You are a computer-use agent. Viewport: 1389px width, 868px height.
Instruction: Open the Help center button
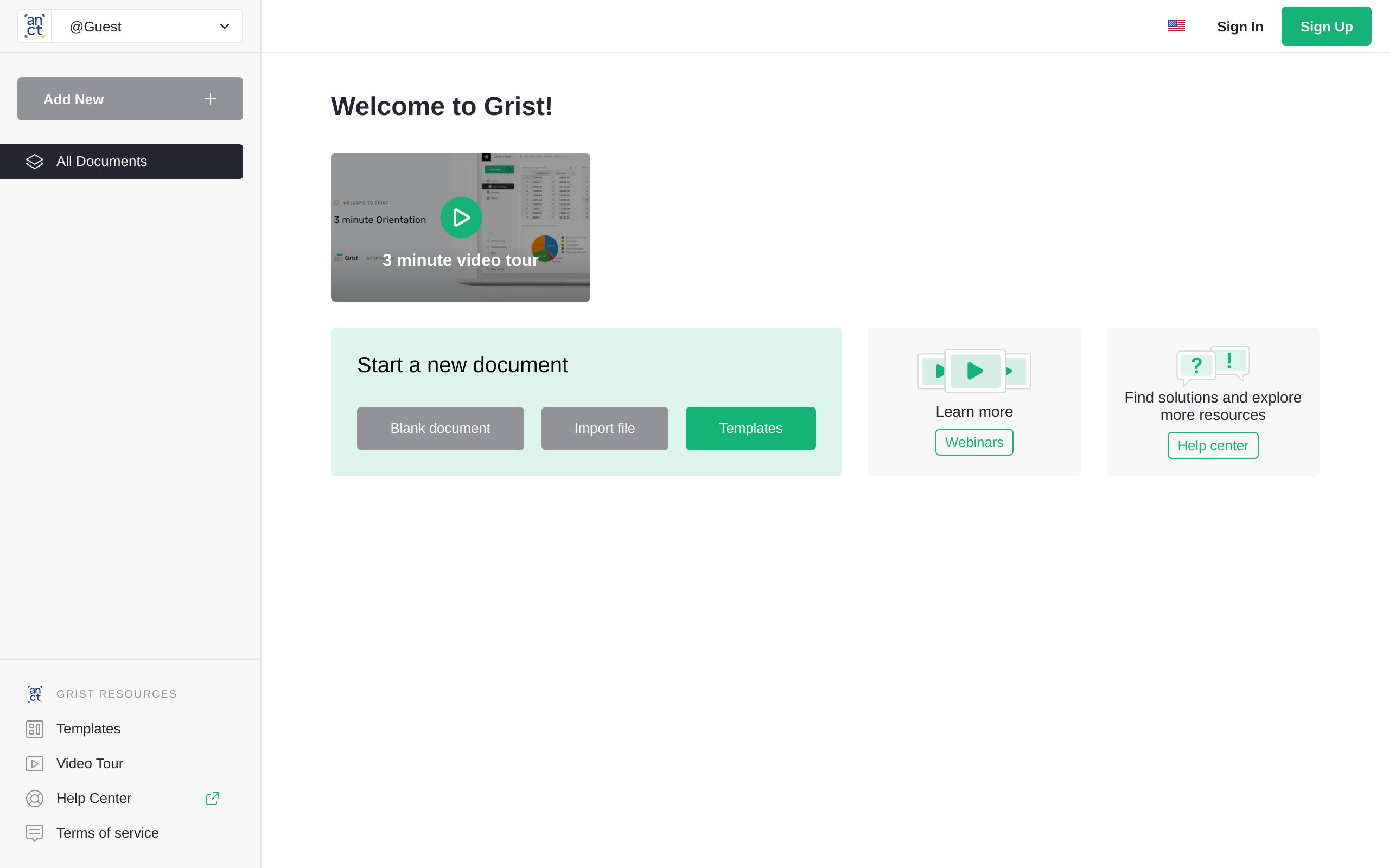point(1213,445)
